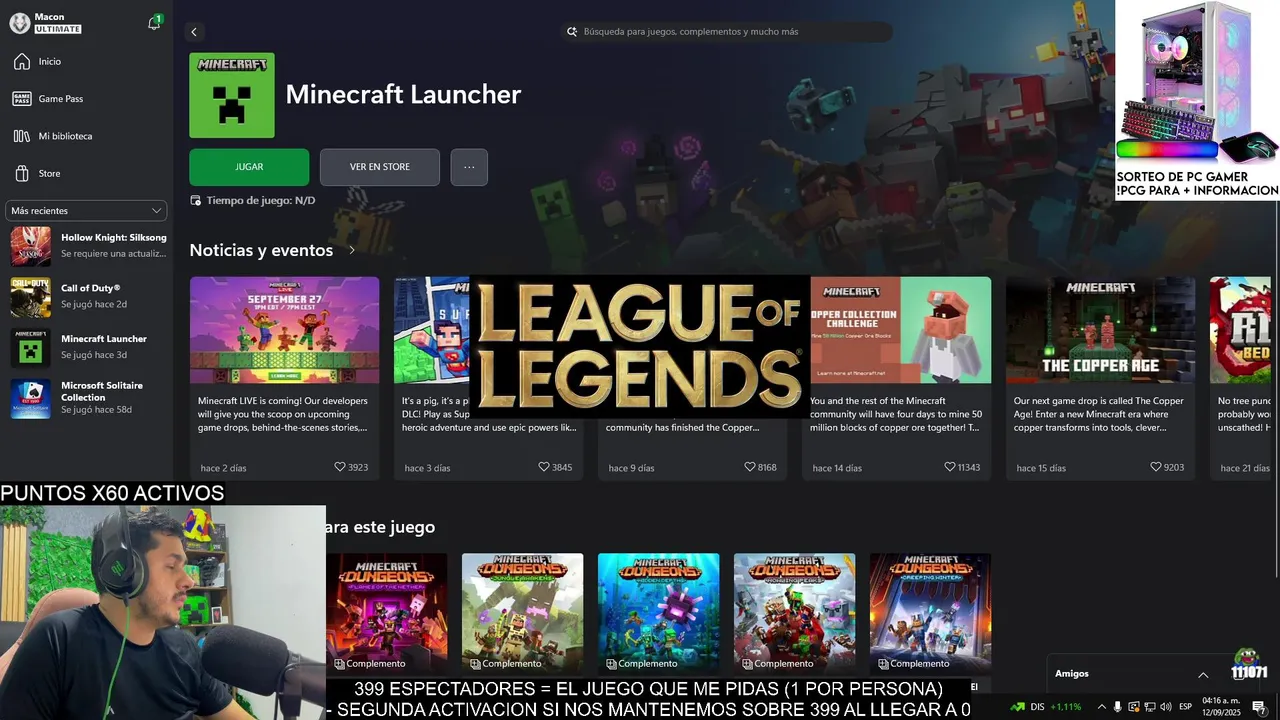The height and width of the screenshot is (720, 1280).
Task: Open the more options ellipsis button
Action: pyautogui.click(x=469, y=167)
